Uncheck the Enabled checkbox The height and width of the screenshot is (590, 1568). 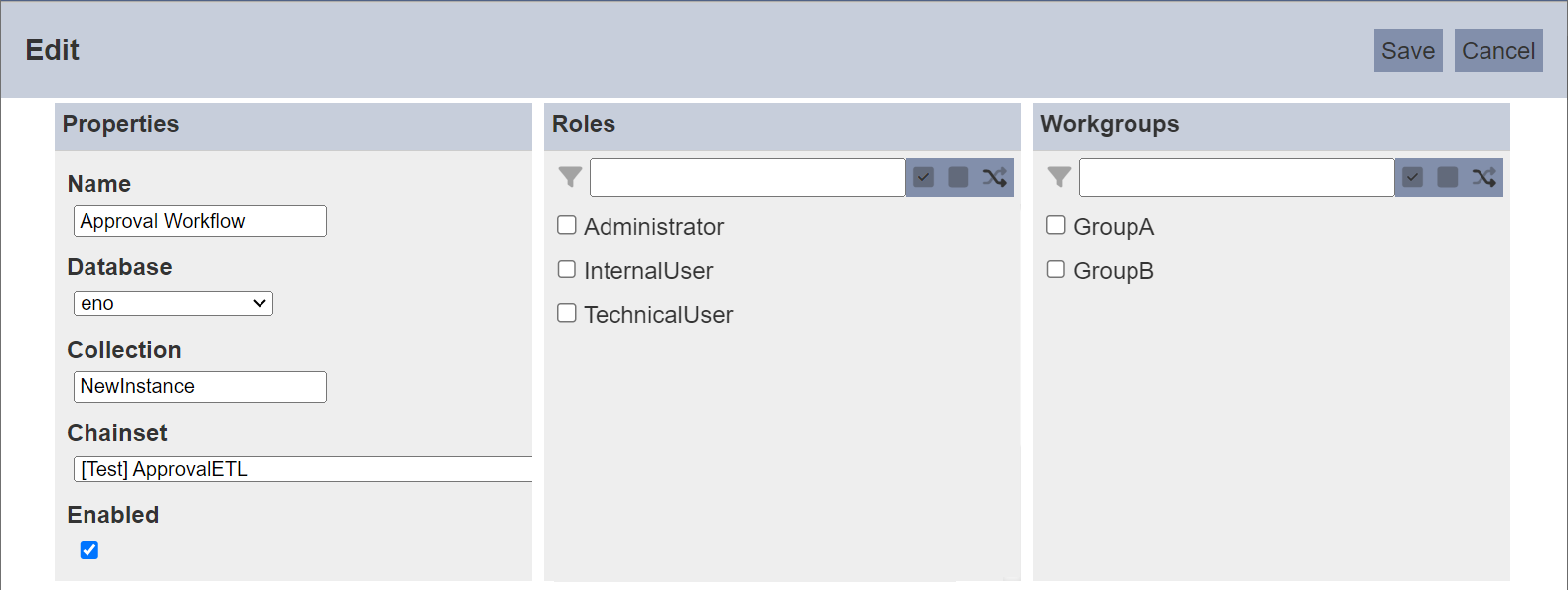tap(89, 550)
